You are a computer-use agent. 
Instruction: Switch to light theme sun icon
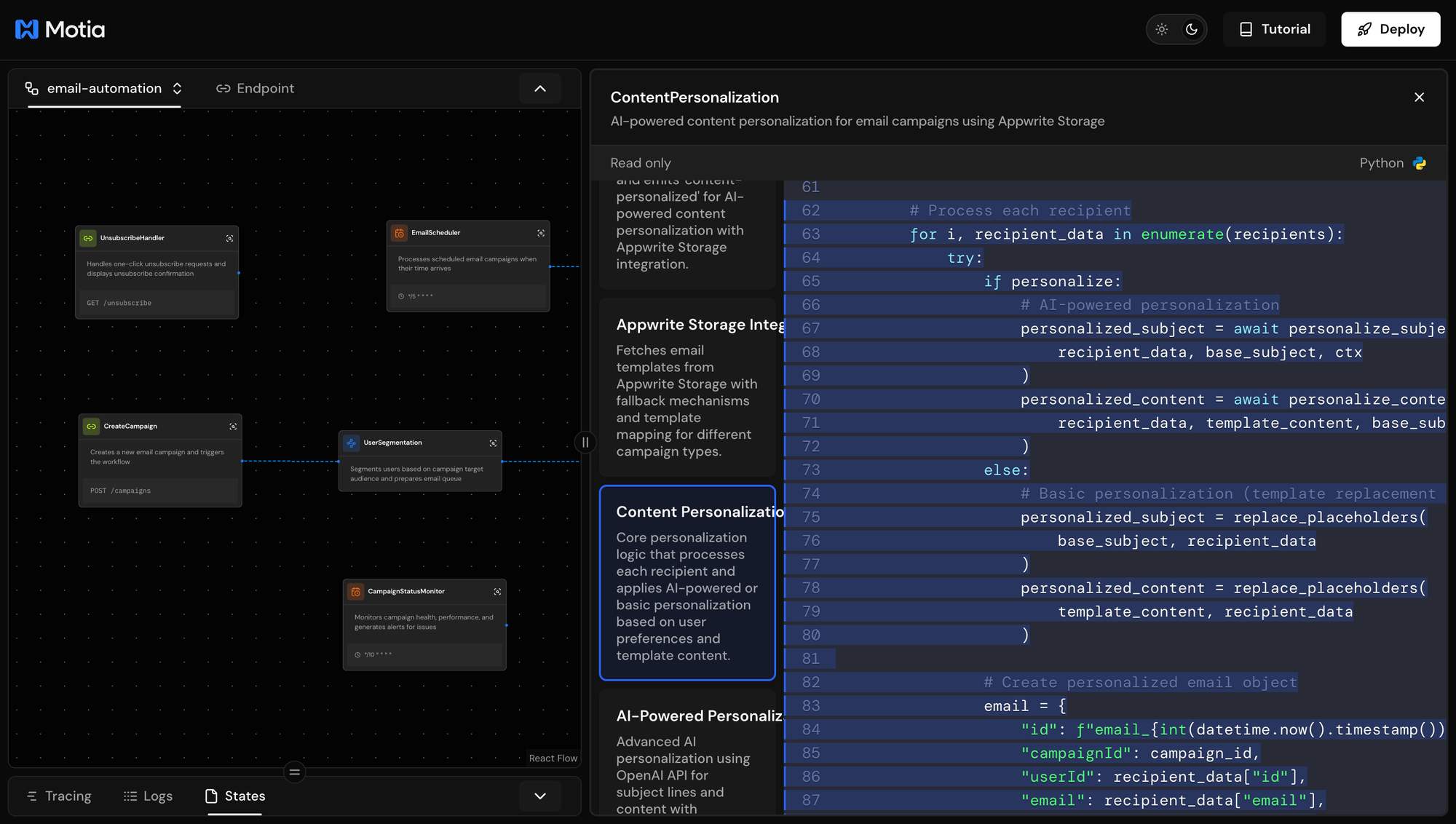[x=1162, y=29]
